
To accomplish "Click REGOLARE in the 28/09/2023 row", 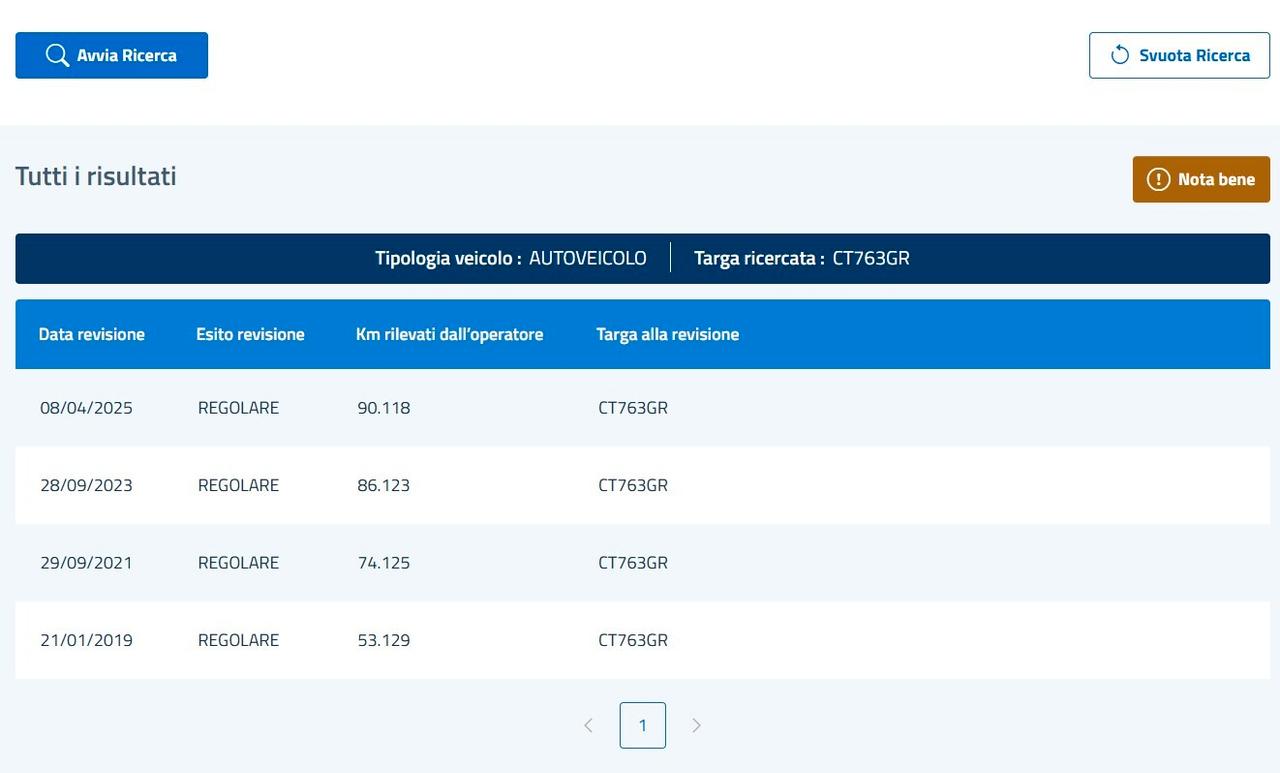I will [x=238, y=485].
